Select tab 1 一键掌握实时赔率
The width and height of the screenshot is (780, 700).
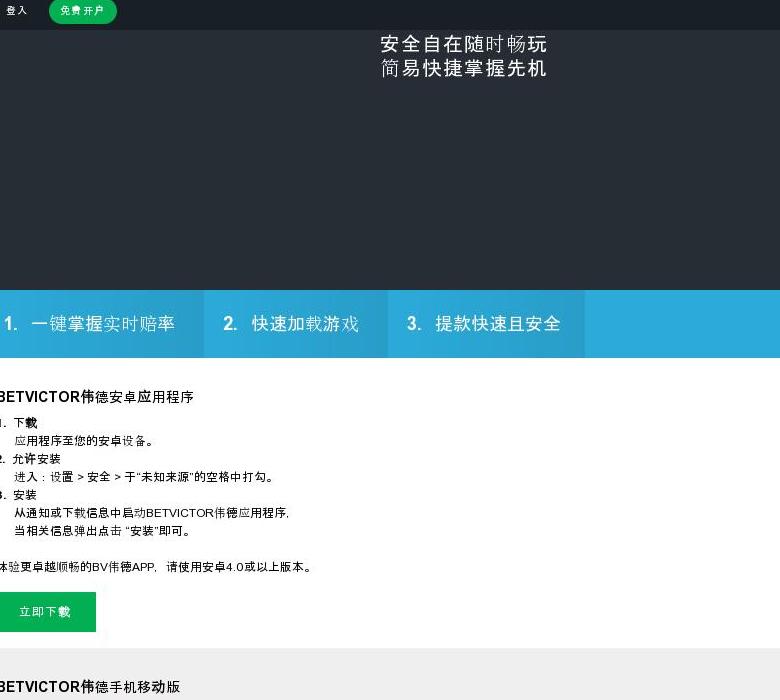click(x=101, y=324)
